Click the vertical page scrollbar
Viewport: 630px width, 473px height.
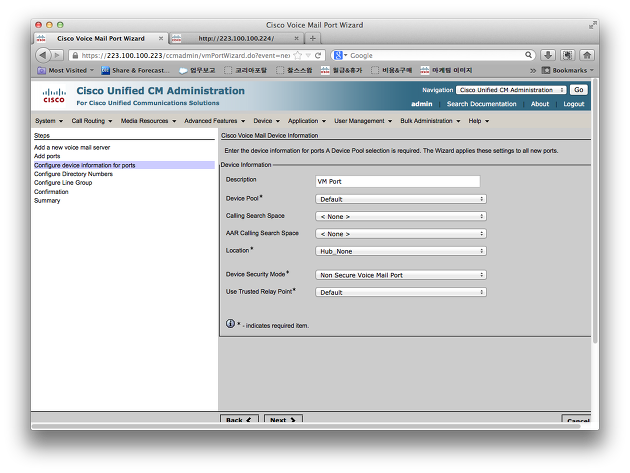click(x=595, y=210)
